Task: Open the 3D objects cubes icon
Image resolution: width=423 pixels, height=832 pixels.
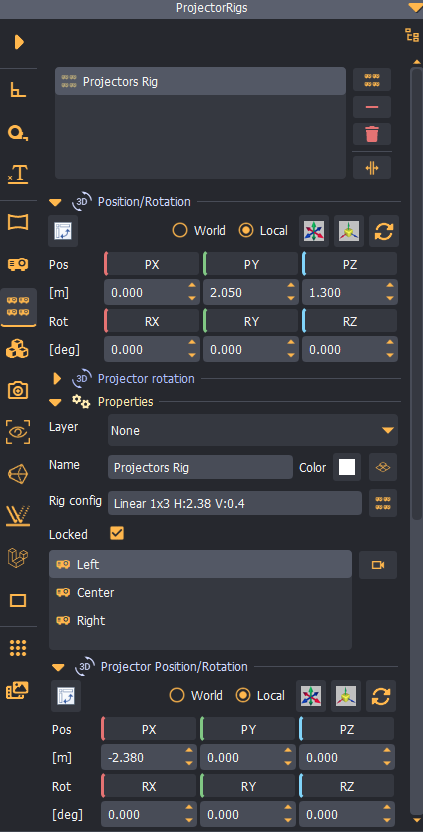Action: (19, 349)
